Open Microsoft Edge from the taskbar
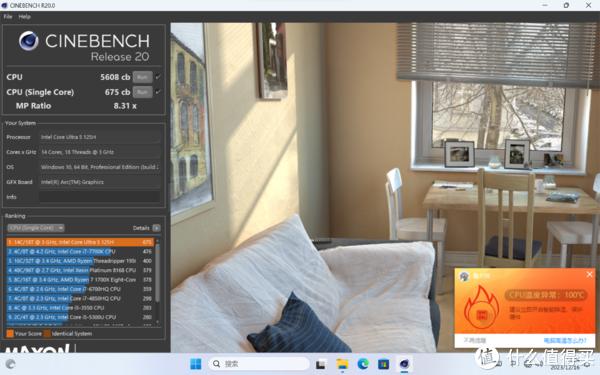 pos(363,364)
